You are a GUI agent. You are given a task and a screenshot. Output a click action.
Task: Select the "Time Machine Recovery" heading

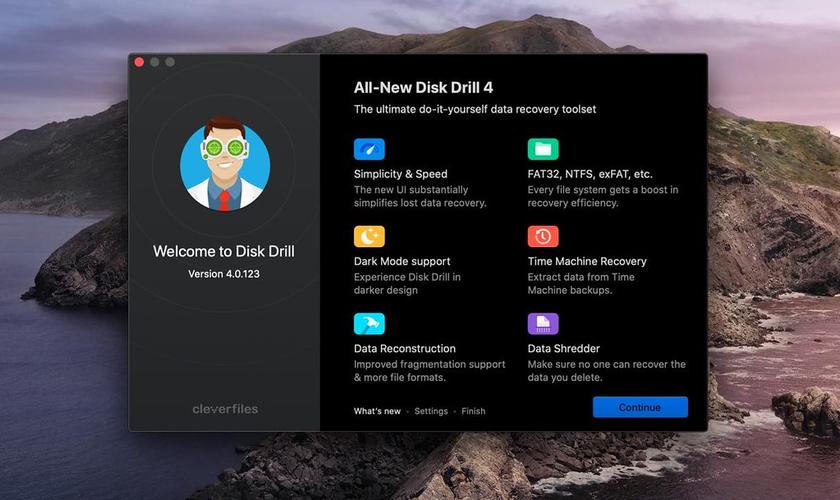pyautogui.click(x=587, y=262)
